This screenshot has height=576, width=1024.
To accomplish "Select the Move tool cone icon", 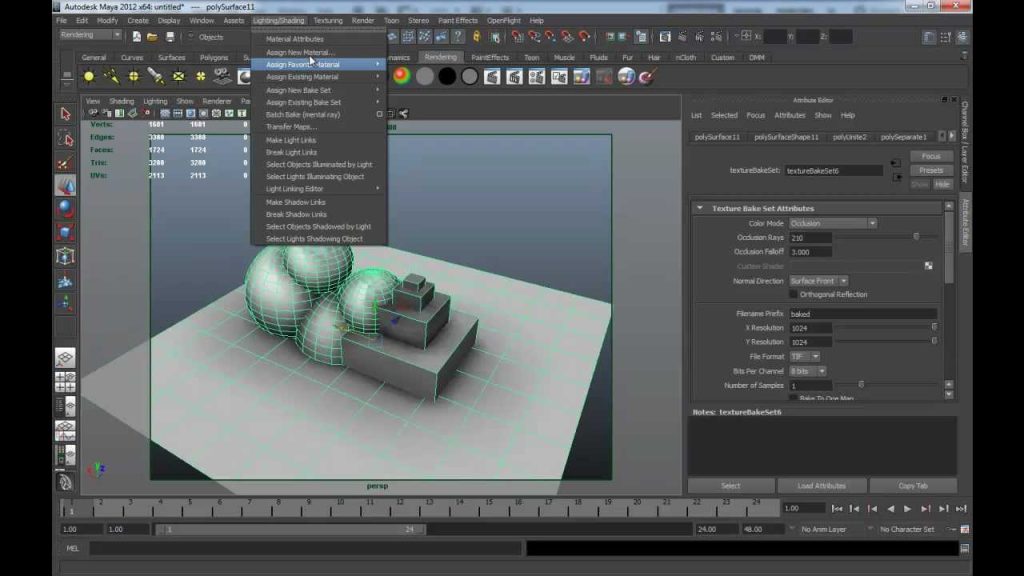I will click(65, 186).
